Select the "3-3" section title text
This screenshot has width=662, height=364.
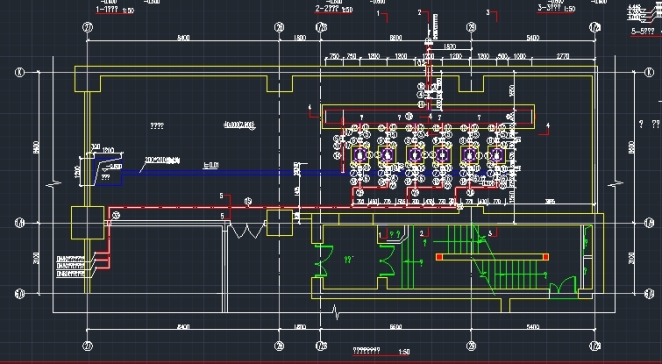[549, 8]
